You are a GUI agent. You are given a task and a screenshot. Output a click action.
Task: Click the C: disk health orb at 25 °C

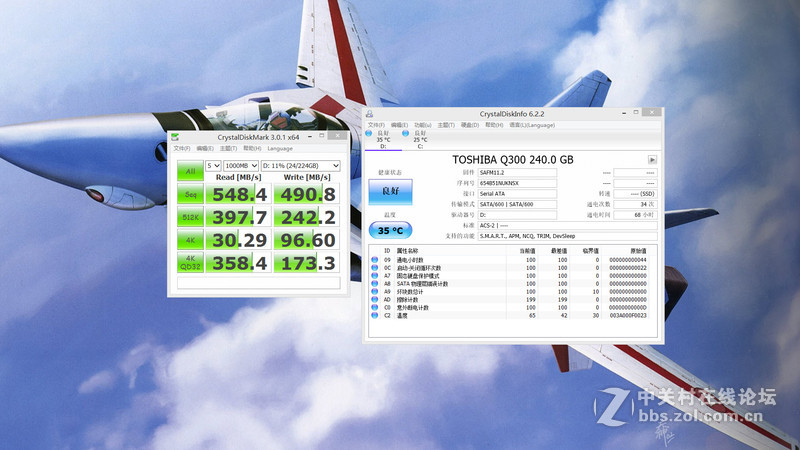(405, 134)
